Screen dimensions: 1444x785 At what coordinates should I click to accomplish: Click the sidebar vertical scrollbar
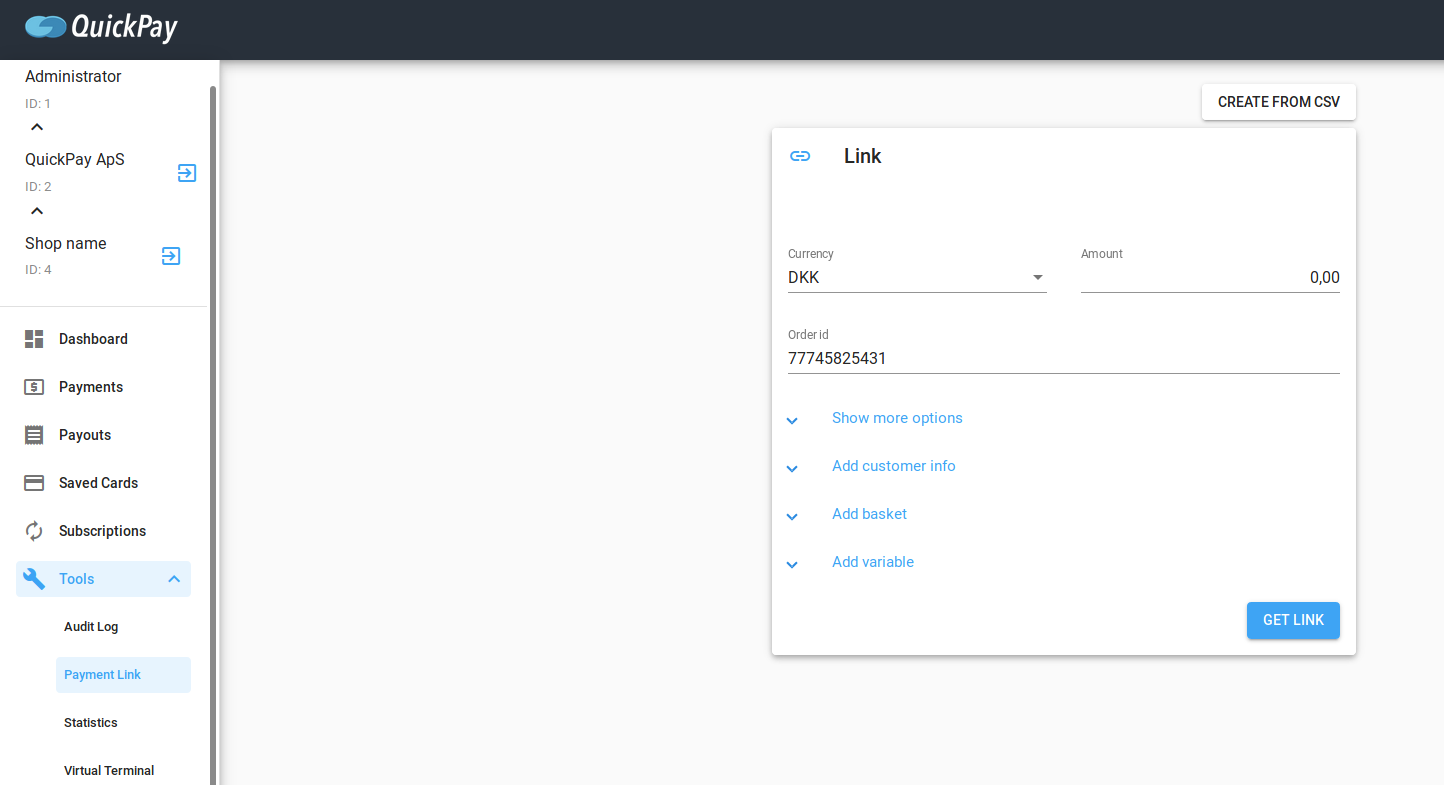213,435
